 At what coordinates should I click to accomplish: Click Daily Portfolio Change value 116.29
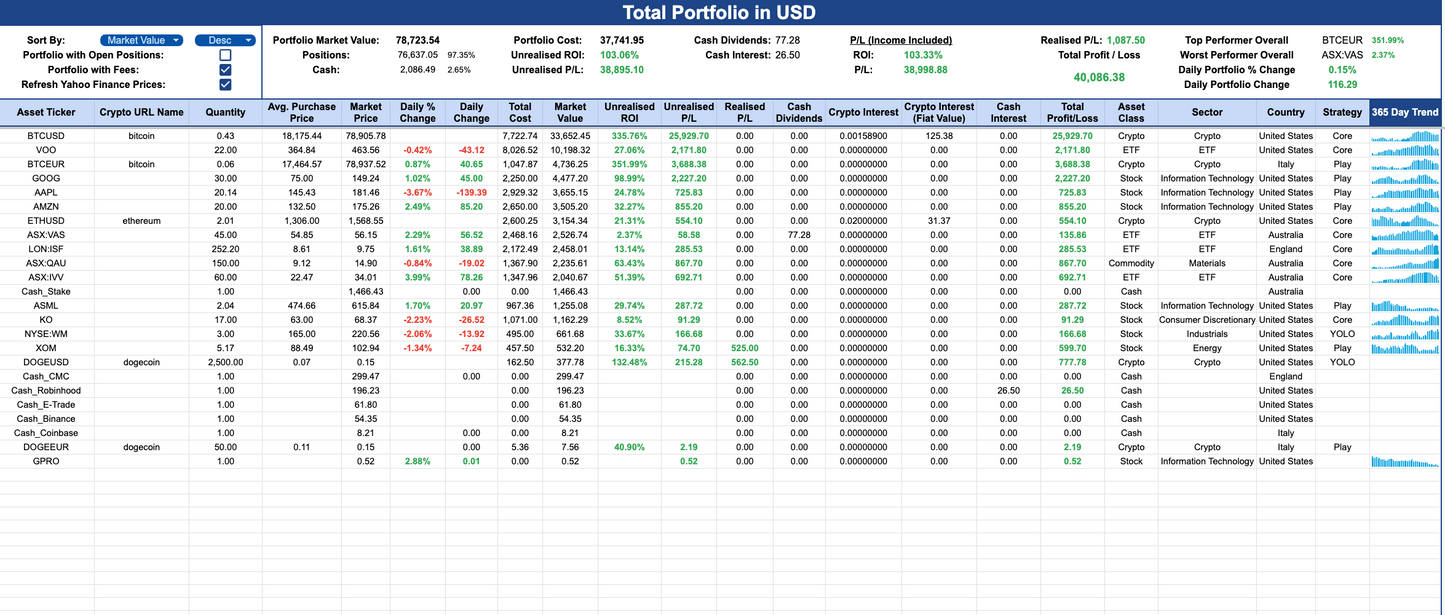tap(1342, 85)
